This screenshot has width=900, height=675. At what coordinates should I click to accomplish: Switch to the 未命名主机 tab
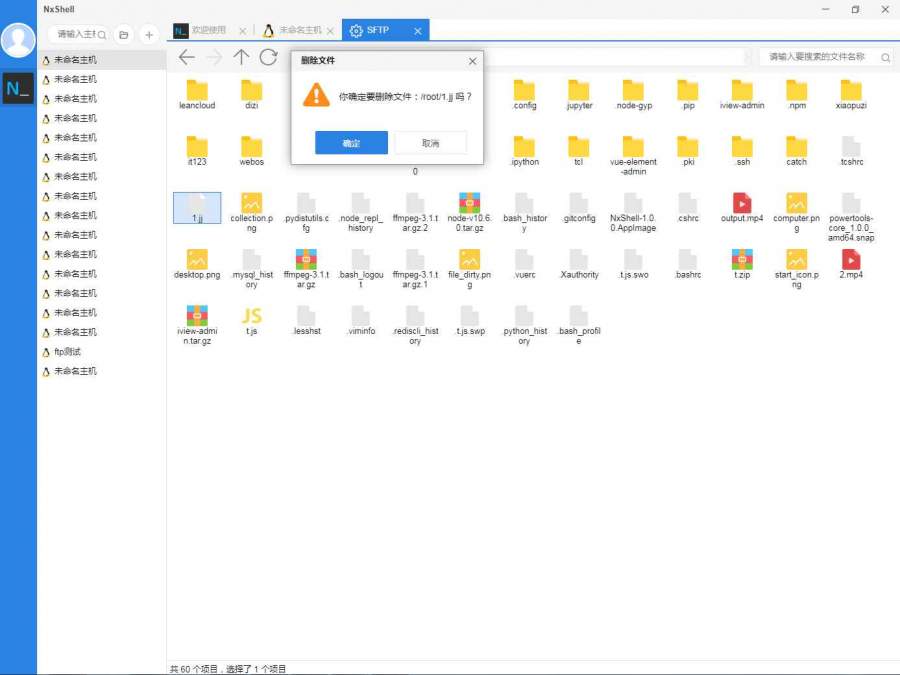pyautogui.click(x=298, y=31)
